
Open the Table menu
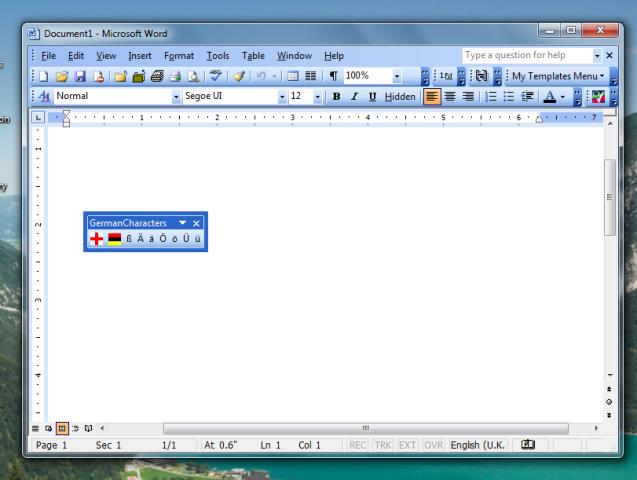[x=253, y=56]
